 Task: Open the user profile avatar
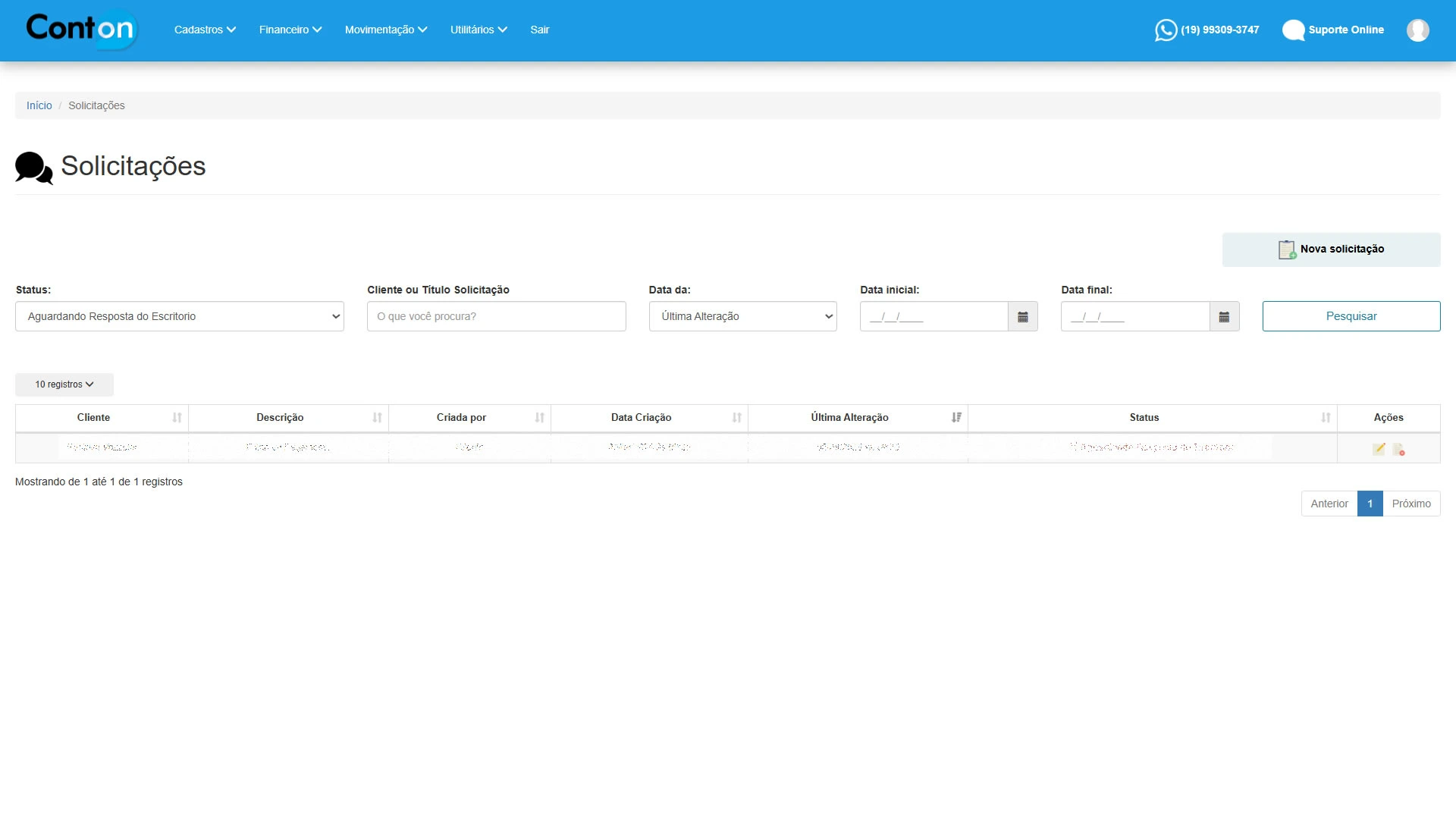pyautogui.click(x=1417, y=30)
